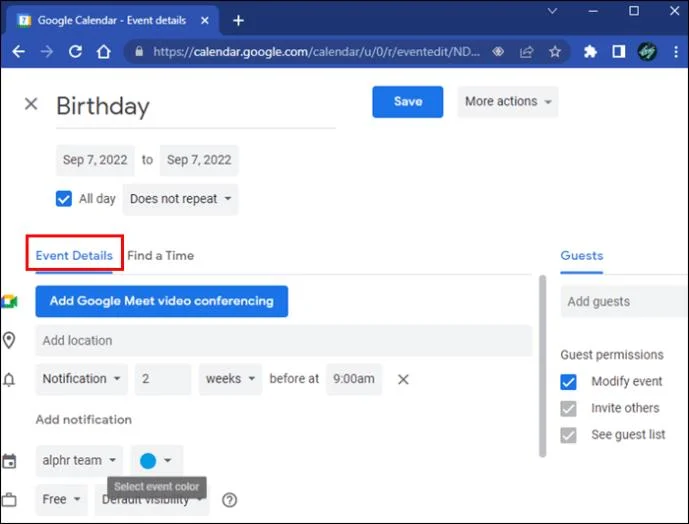Click the browser back arrow

[18, 52]
